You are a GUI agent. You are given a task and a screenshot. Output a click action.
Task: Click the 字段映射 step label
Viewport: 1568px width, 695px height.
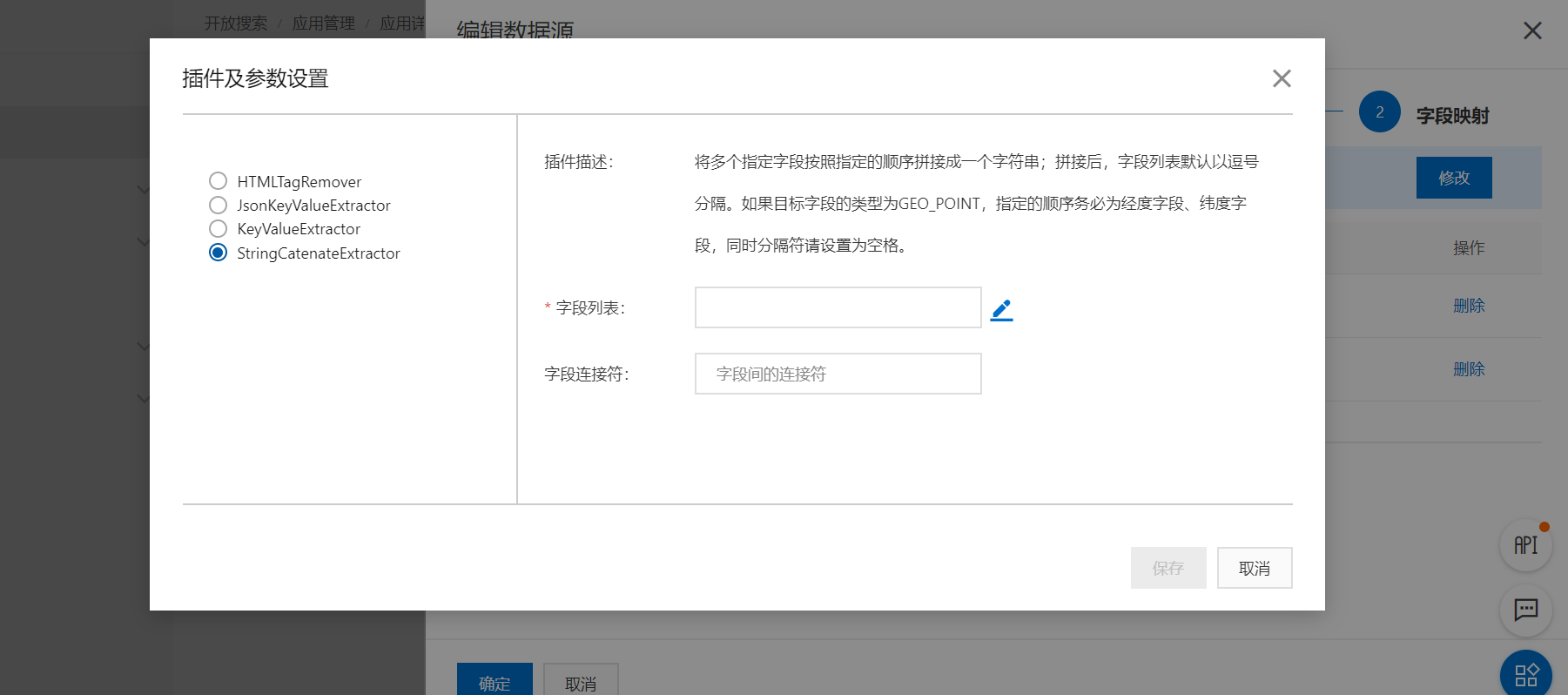click(1452, 116)
